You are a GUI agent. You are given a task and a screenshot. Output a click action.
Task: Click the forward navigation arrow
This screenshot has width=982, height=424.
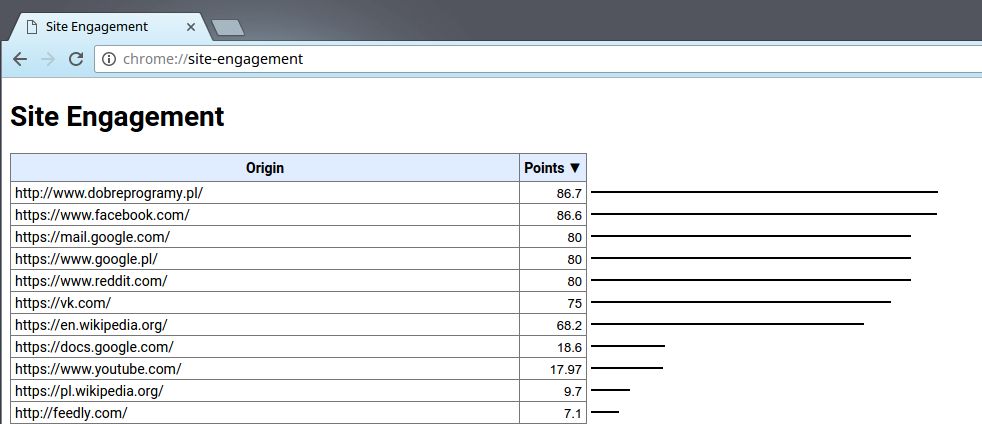48,59
